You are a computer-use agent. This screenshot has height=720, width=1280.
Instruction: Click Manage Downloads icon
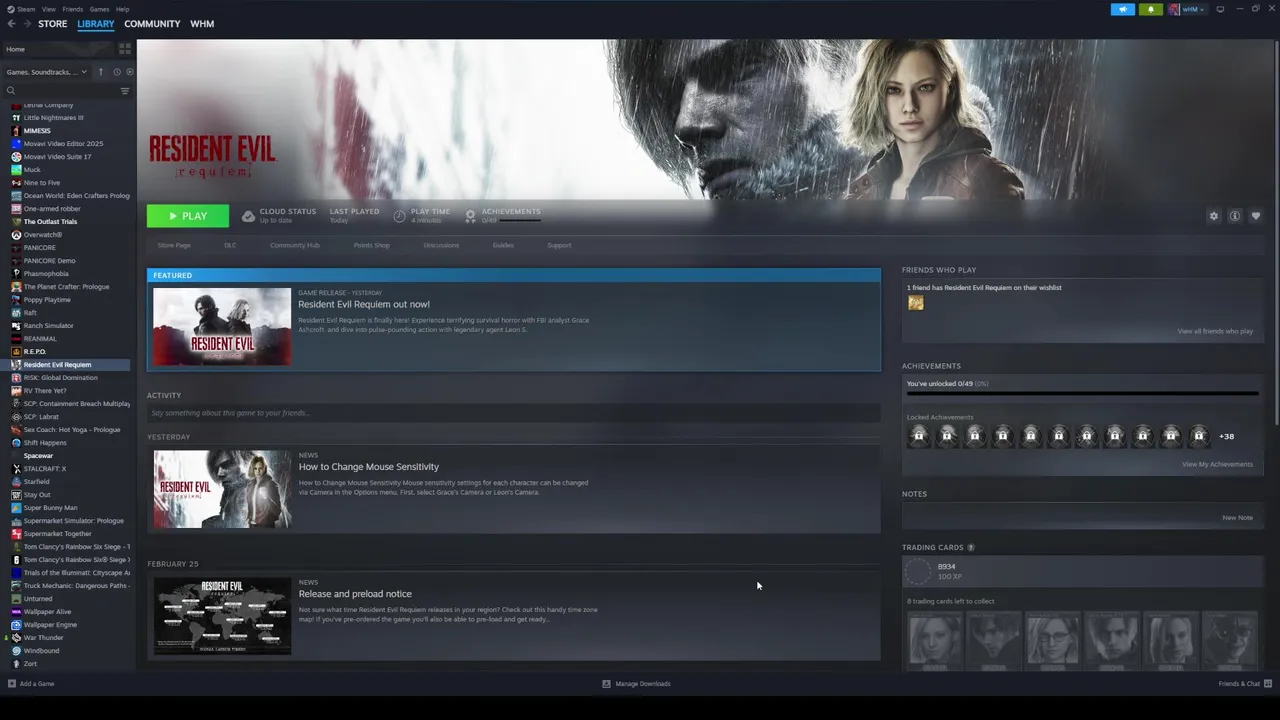pyautogui.click(x=606, y=684)
